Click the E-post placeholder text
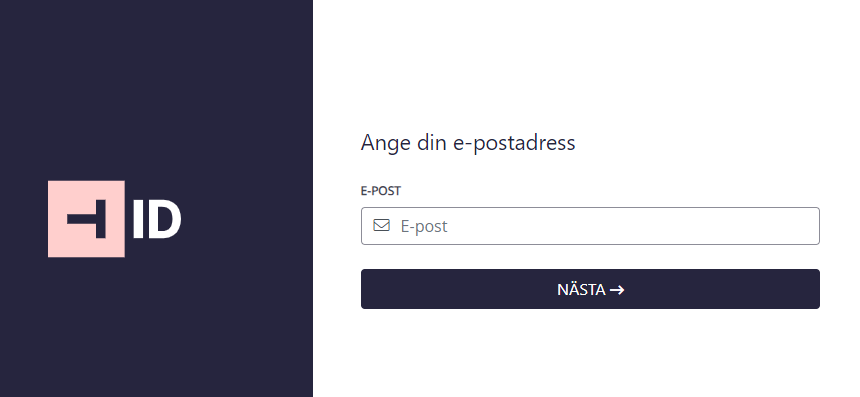860x397 pixels. (424, 226)
